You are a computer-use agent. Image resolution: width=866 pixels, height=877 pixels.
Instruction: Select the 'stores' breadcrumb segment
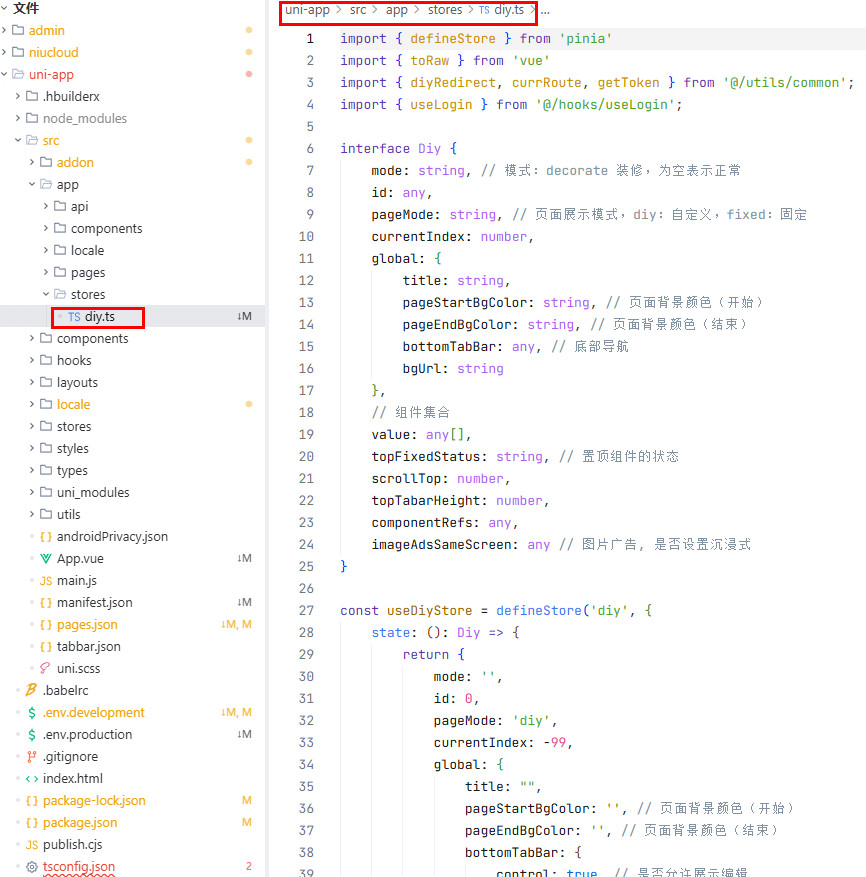(444, 10)
